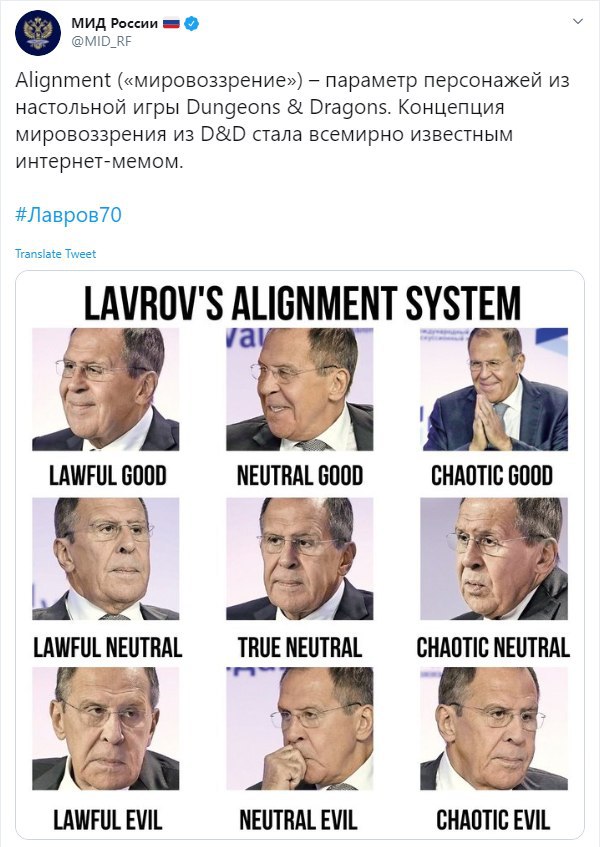Open the Lawful Neutral photo
This screenshot has width=600, height=847.
tap(106, 559)
